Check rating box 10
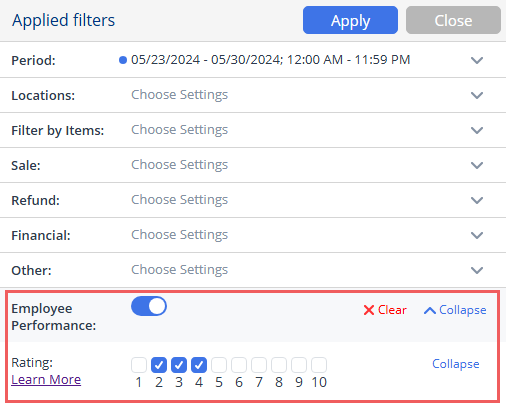Viewport: 506px width, 412px height. click(x=319, y=365)
